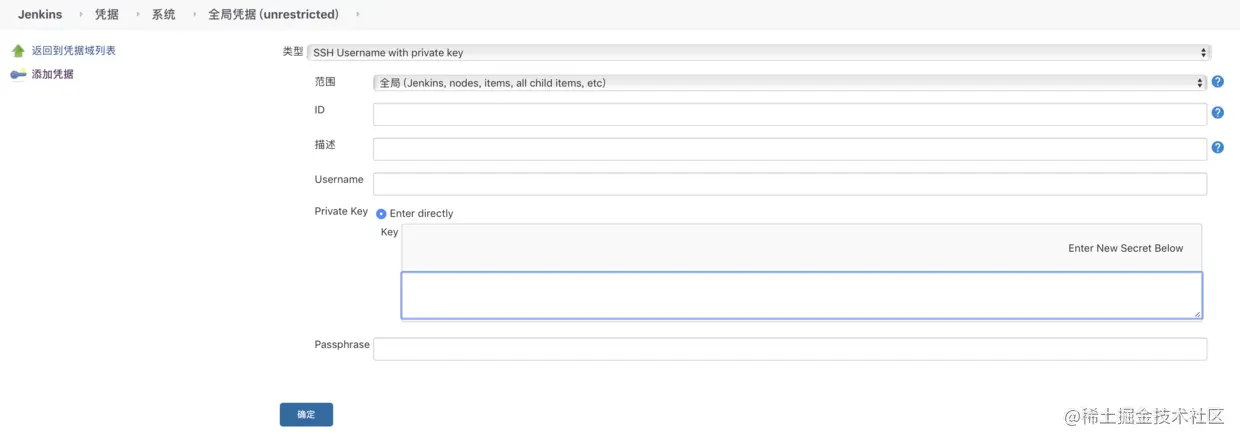Click the 确定 confirm button
The image size is (1240, 442).
pyautogui.click(x=306, y=415)
